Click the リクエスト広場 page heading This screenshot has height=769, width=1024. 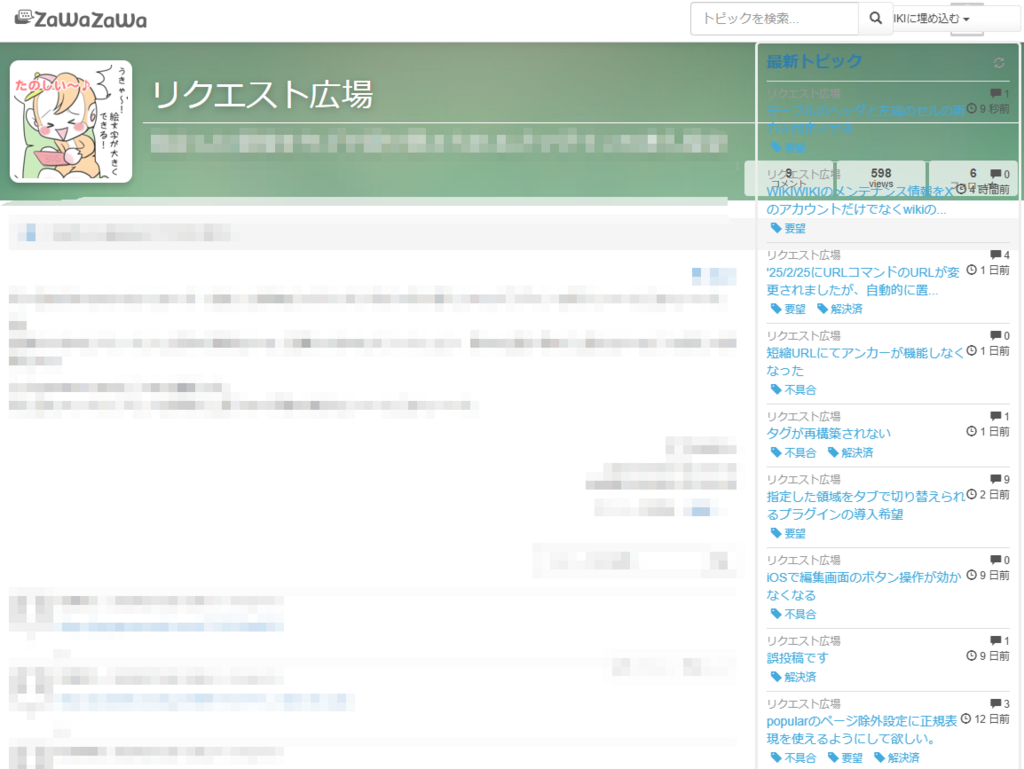tap(262, 95)
